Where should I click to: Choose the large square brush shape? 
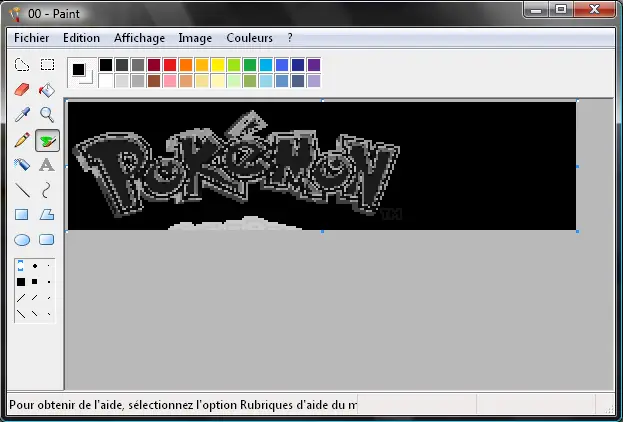(21, 282)
